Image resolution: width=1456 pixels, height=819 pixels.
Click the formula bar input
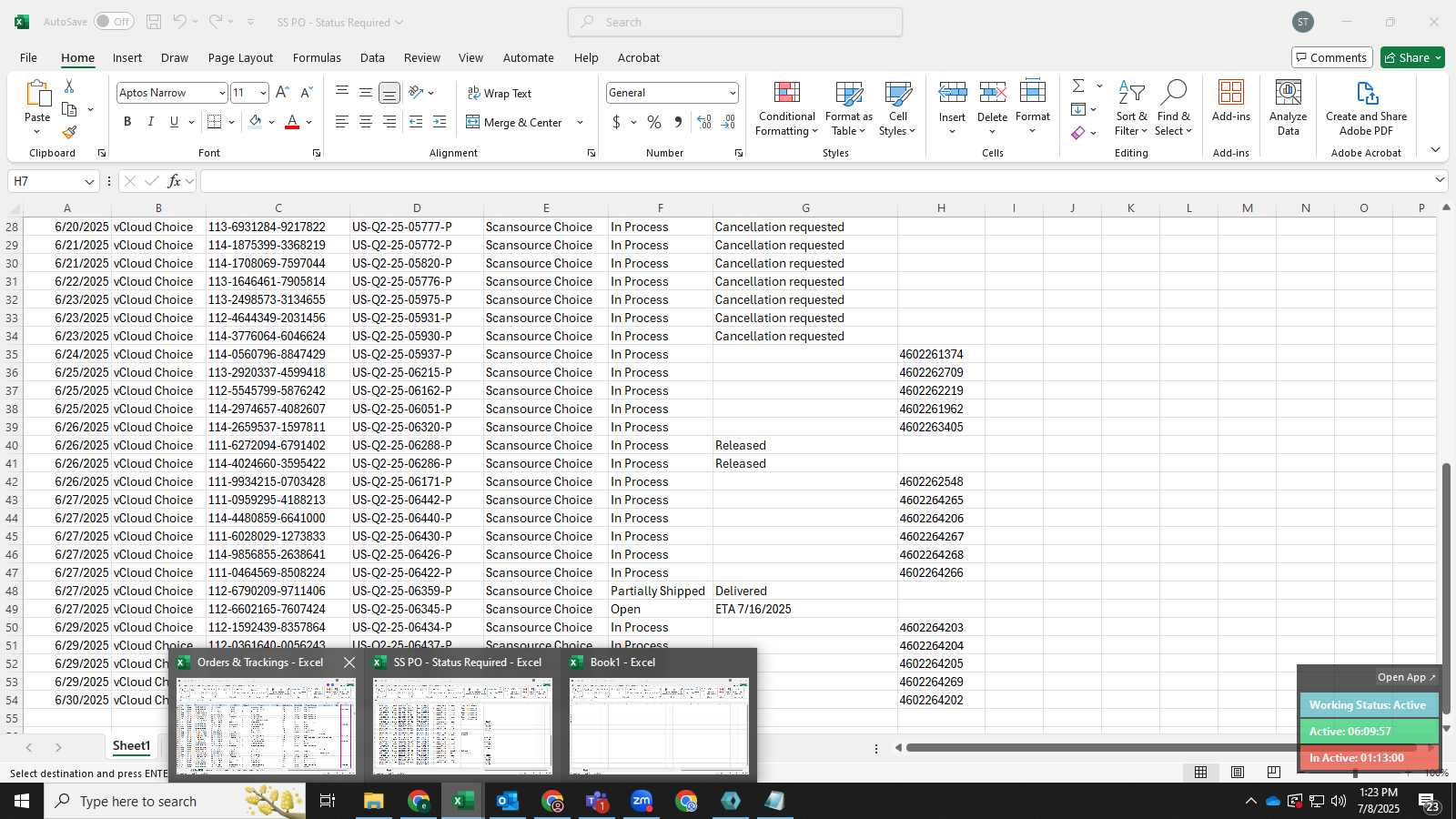pos(814,181)
